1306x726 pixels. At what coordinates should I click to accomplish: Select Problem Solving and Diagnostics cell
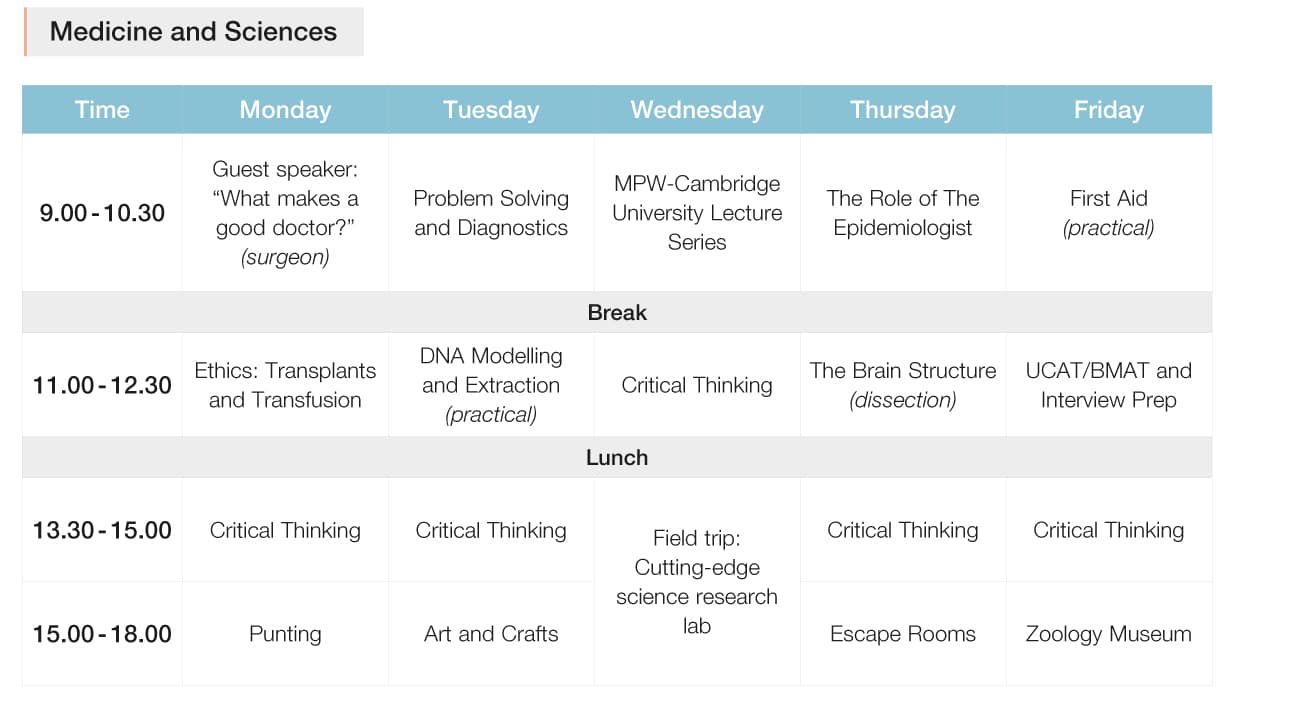coord(491,213)
